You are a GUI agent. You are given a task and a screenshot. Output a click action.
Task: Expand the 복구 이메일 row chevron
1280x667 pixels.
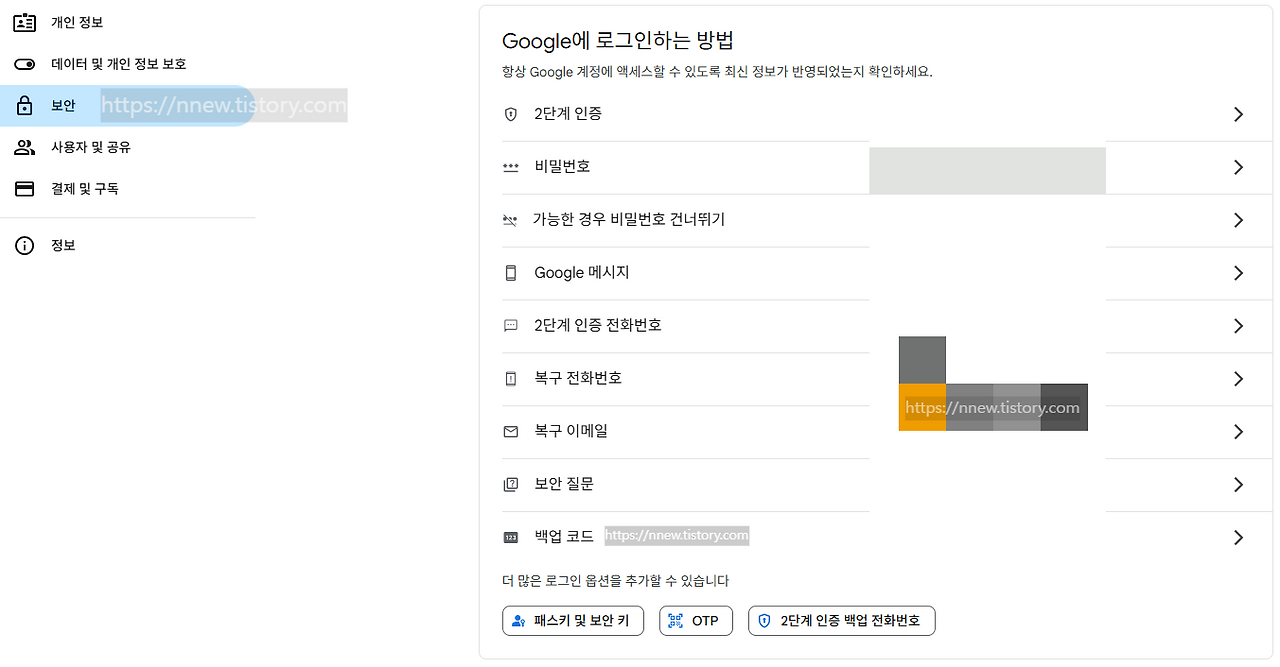click(1238, 431)
